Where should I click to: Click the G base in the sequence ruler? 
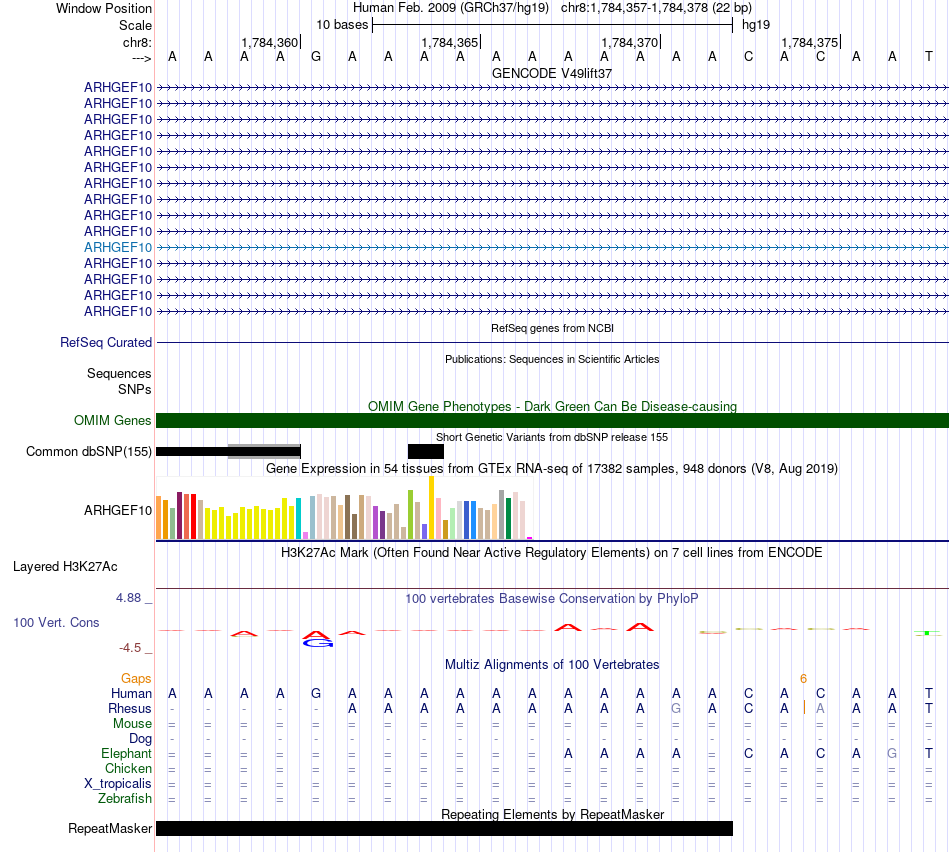pos(316,57)
